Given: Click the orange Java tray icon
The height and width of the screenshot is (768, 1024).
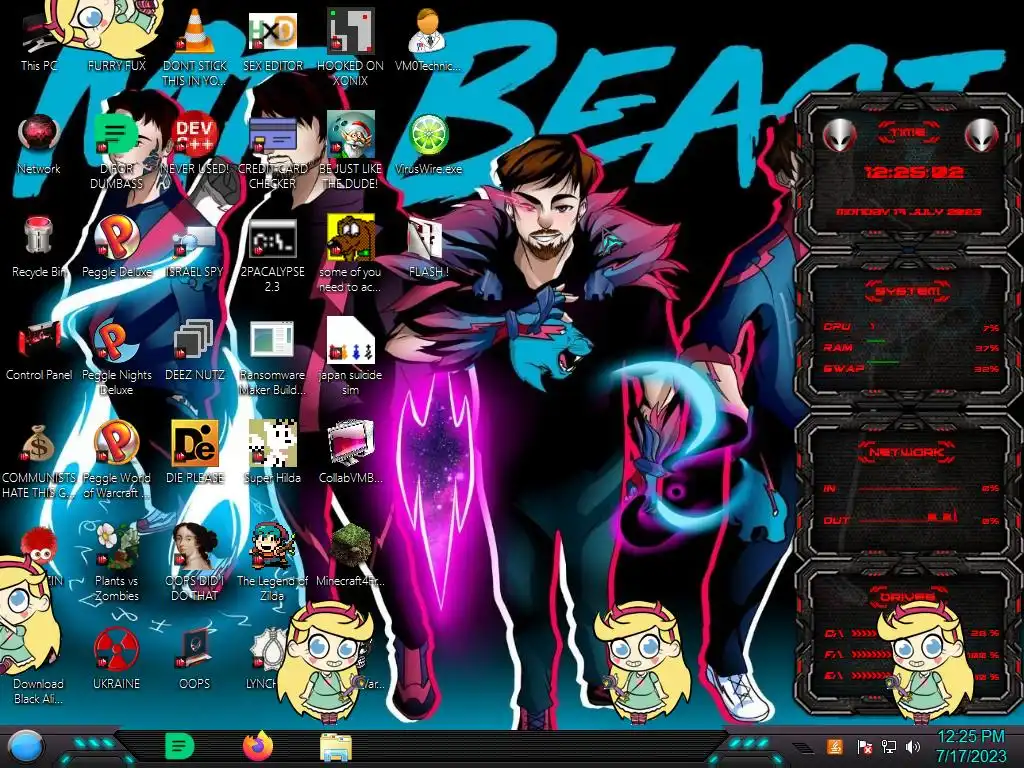Looking at the screenshot, I should tap(834, 746).
